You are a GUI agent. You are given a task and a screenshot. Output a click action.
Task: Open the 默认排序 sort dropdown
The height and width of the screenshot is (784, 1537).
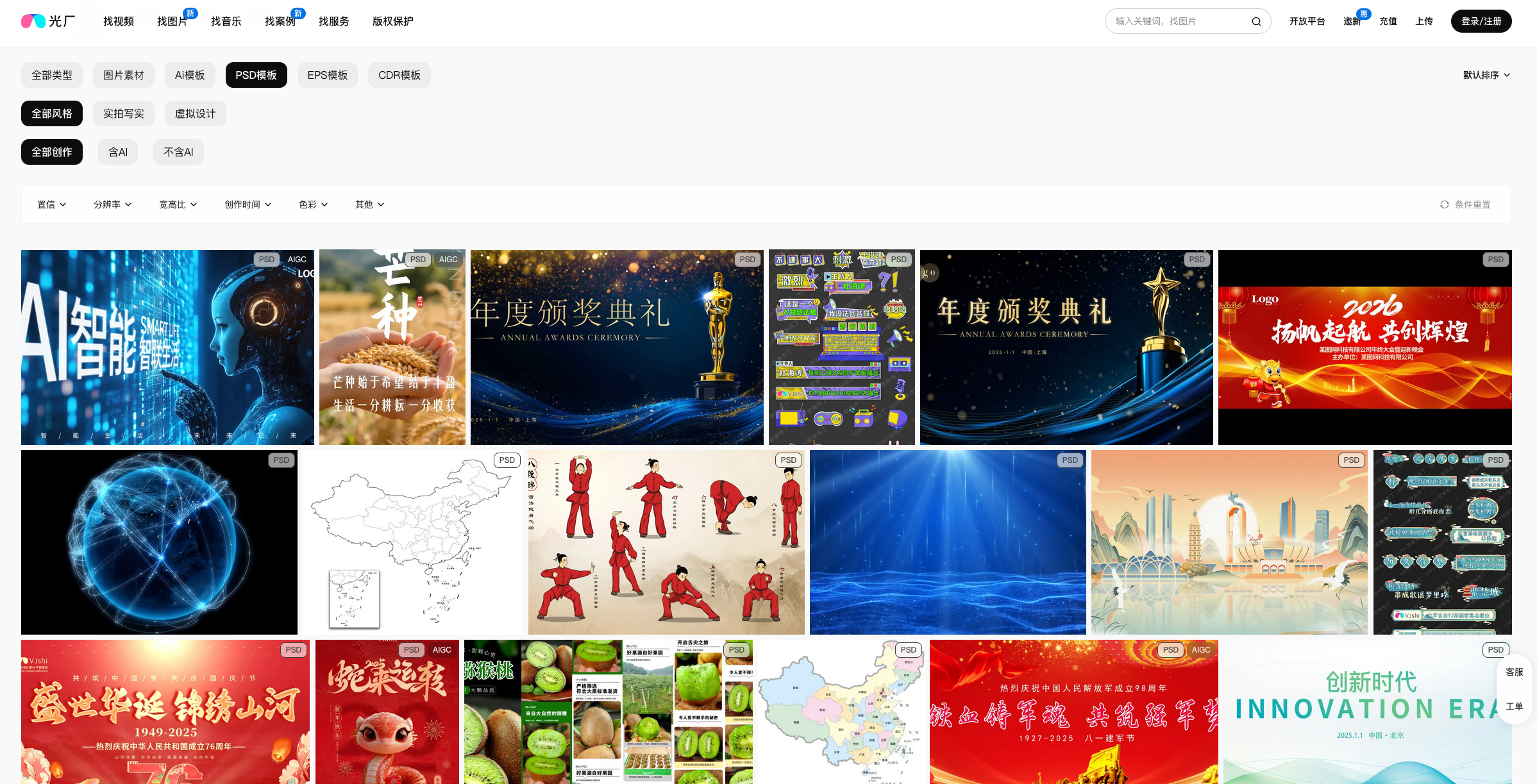pyautogui.click(x=1486, y=75)
